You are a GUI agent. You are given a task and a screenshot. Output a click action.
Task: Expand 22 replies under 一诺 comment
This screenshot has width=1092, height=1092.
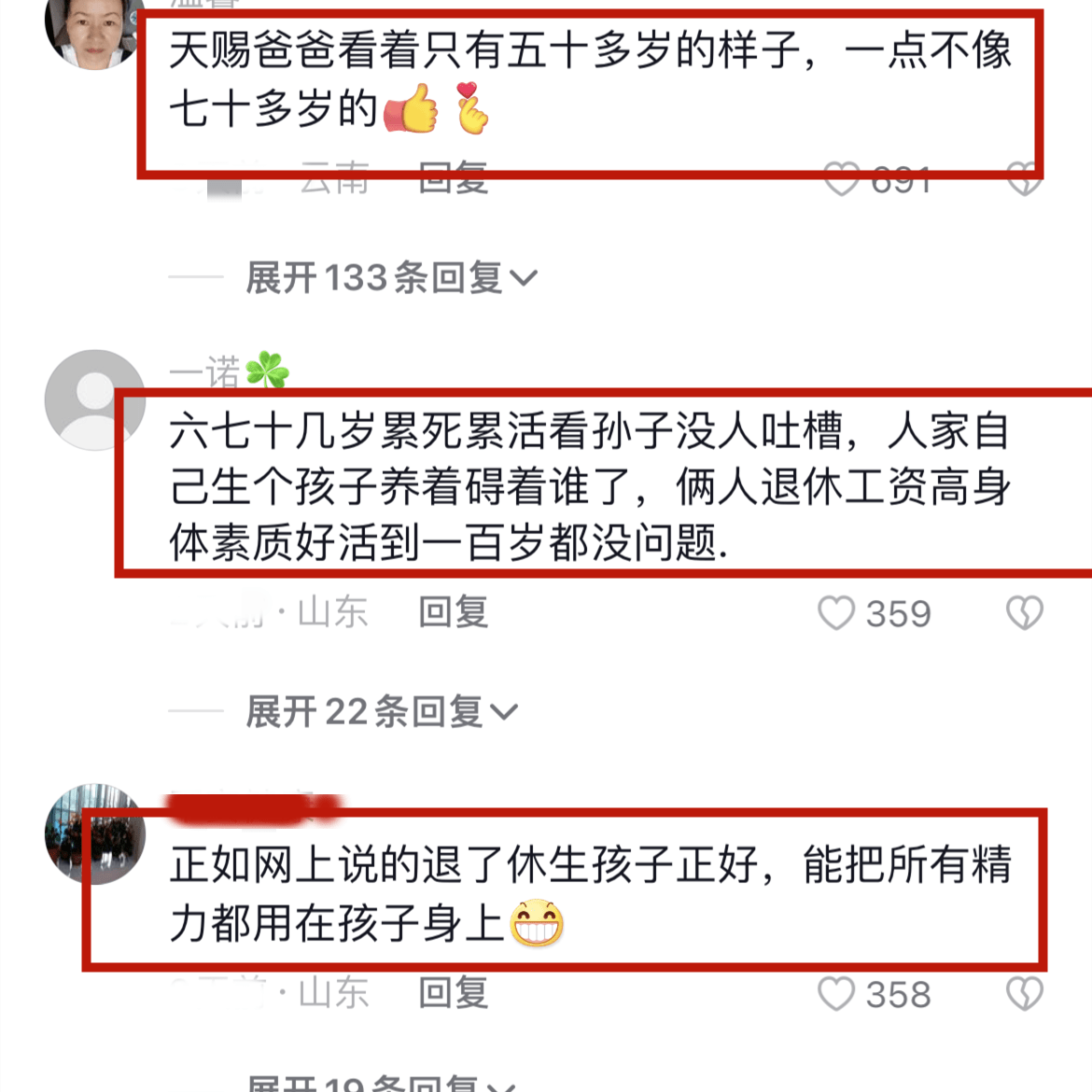coord(382,712)
